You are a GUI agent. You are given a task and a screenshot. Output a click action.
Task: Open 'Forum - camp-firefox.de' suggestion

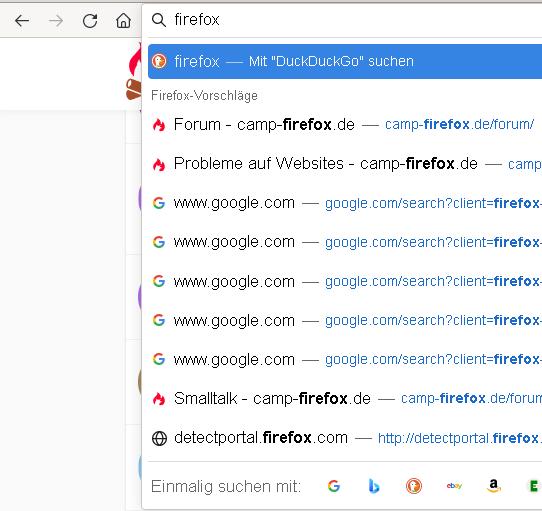pos(345,124)
